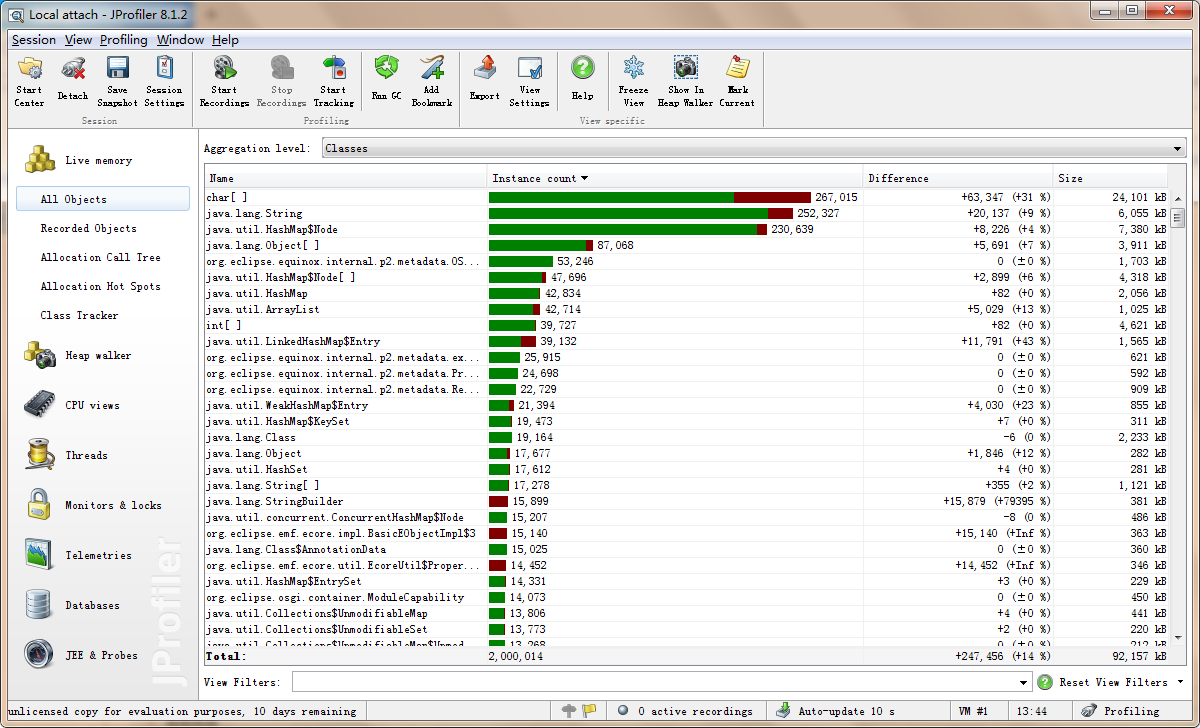Click the pin icon in status bar
Screen dimensions: 1200x728
tap(569, 711)
